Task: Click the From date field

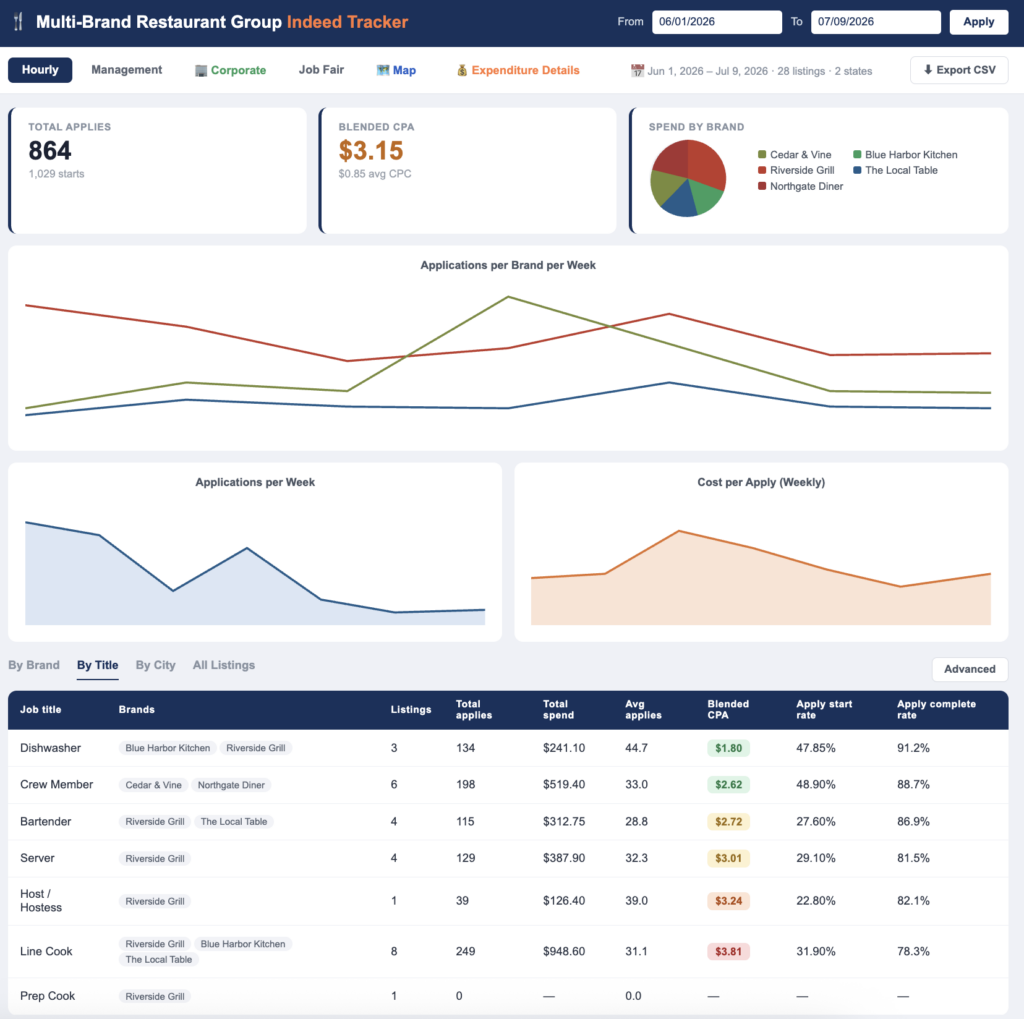Action: click(x=716, y=22)
